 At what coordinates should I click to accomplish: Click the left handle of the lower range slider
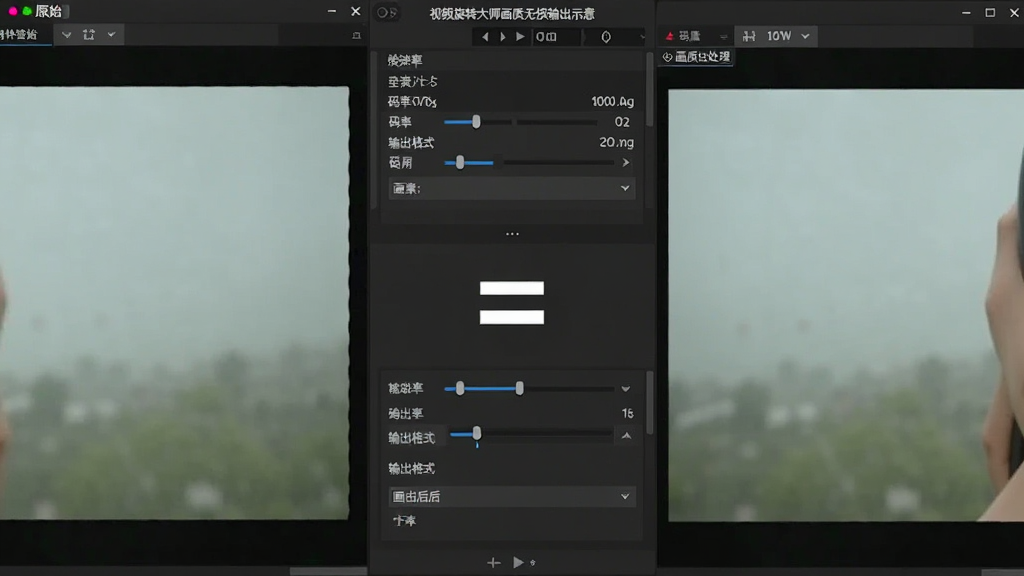pos(460,389)
